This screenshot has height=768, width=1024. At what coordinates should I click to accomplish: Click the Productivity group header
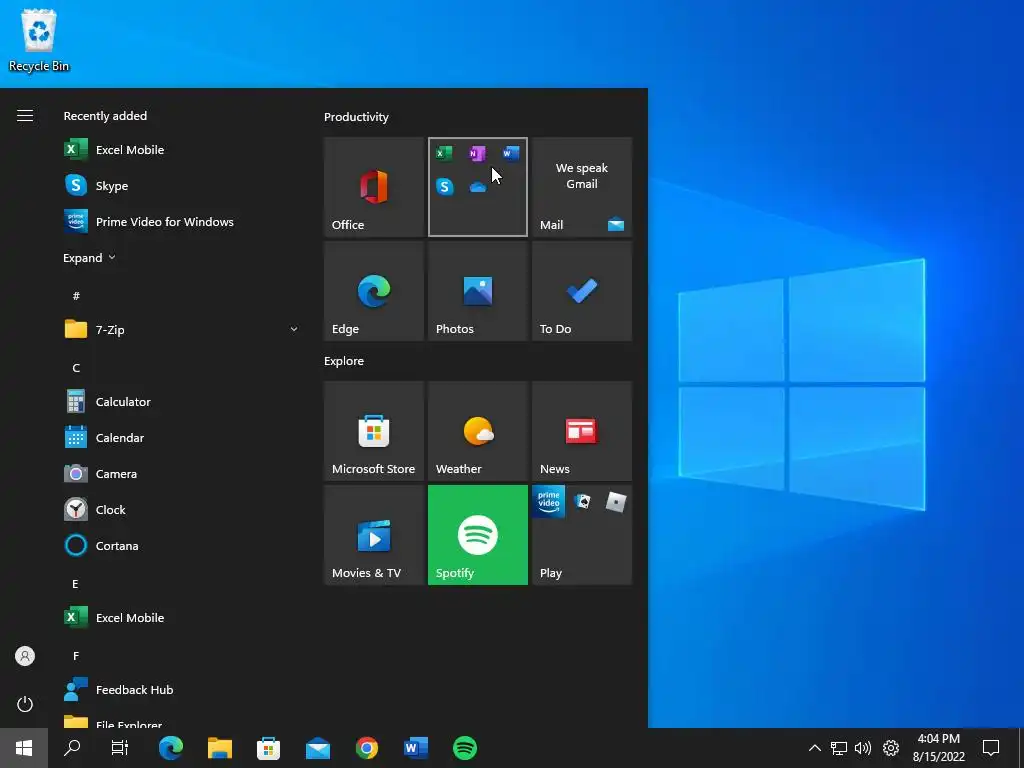356,117
